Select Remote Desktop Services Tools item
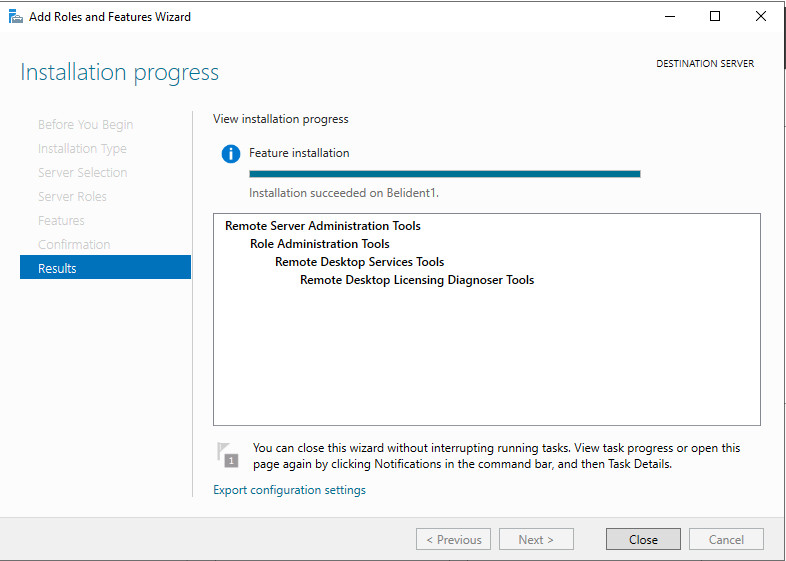 tap(359, 262)
